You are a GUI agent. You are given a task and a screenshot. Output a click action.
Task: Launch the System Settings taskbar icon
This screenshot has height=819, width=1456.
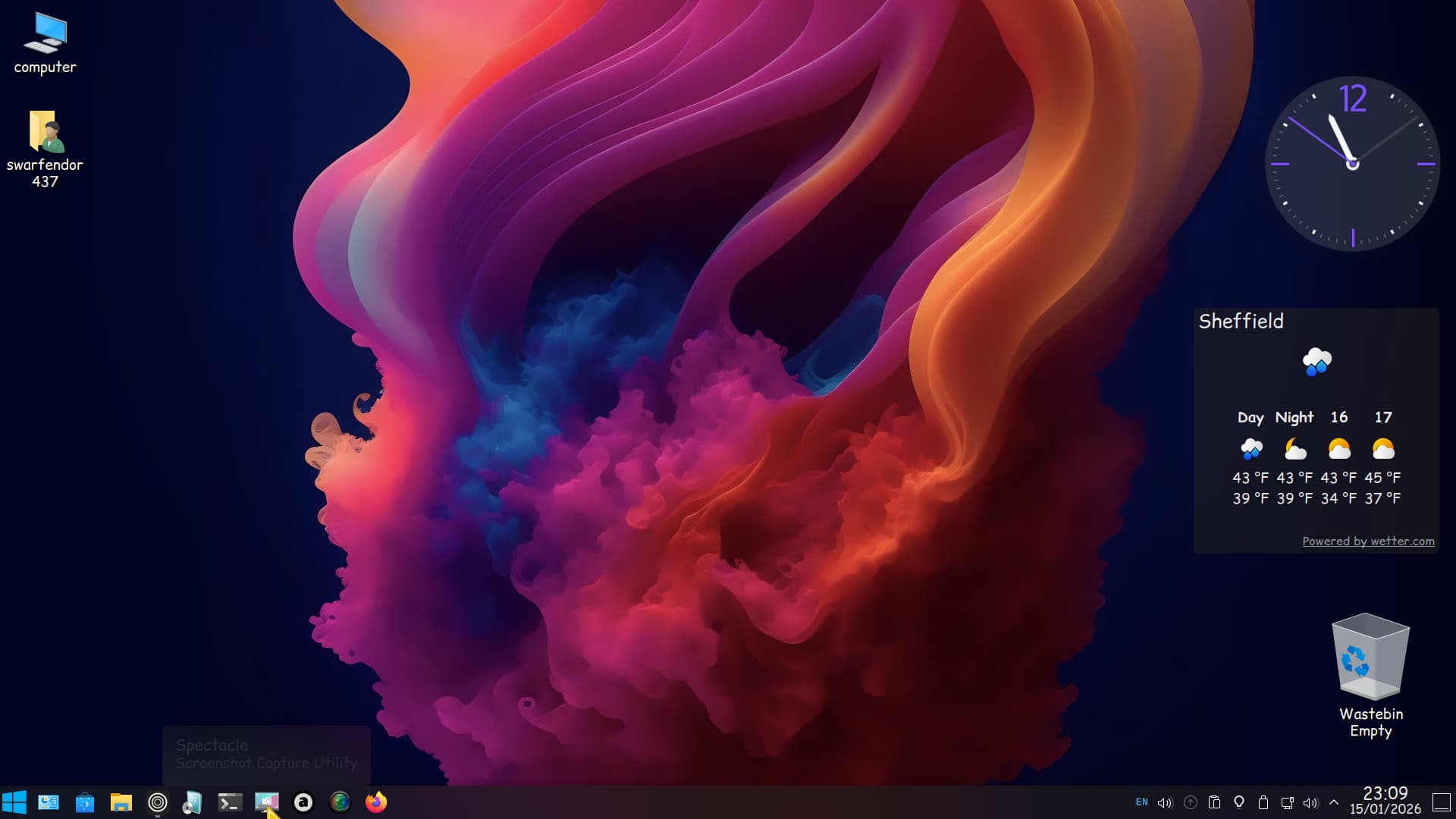(x=49, y=802)
